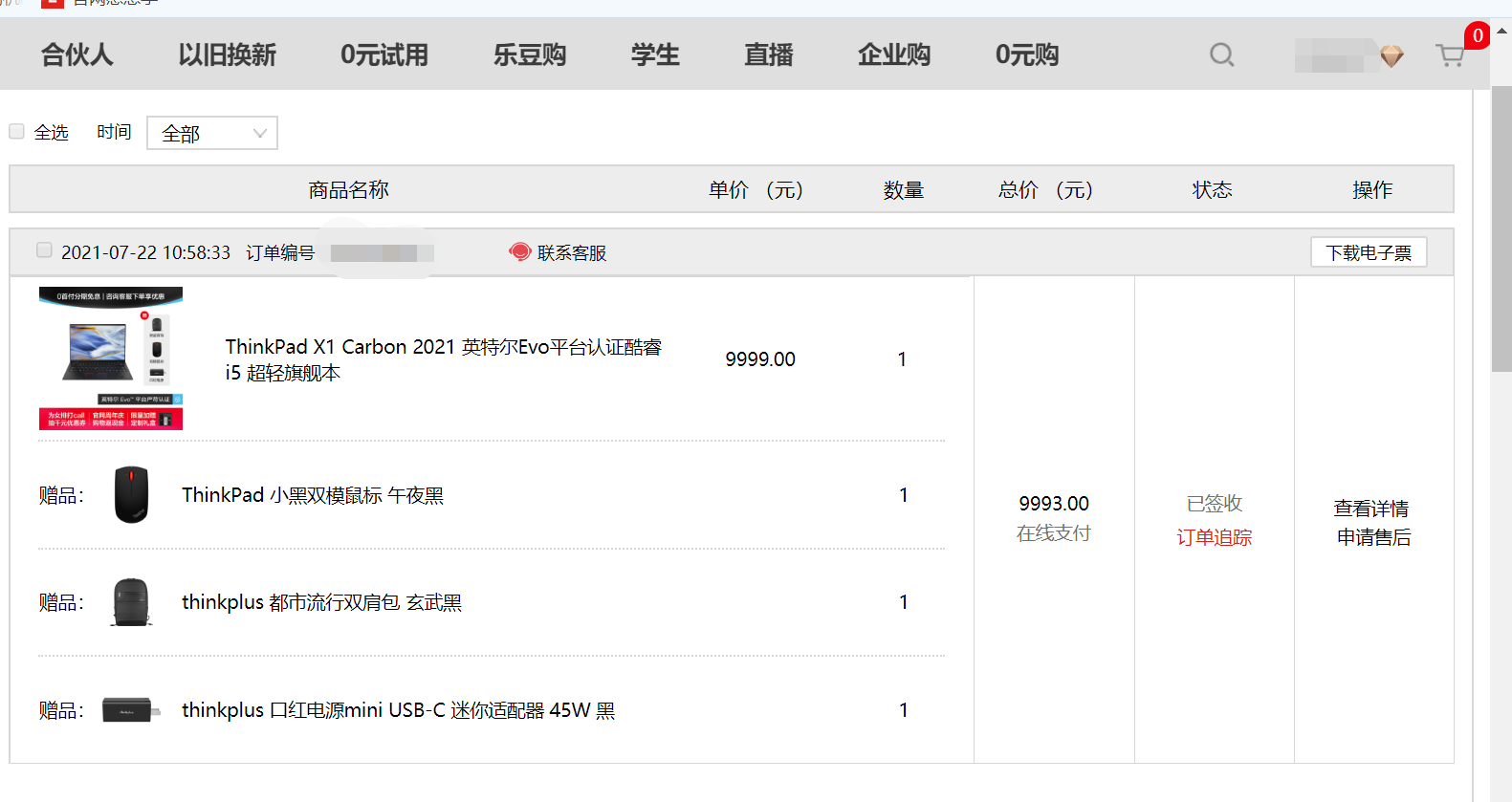Click the diamond membership icon

coord(1391,56)
